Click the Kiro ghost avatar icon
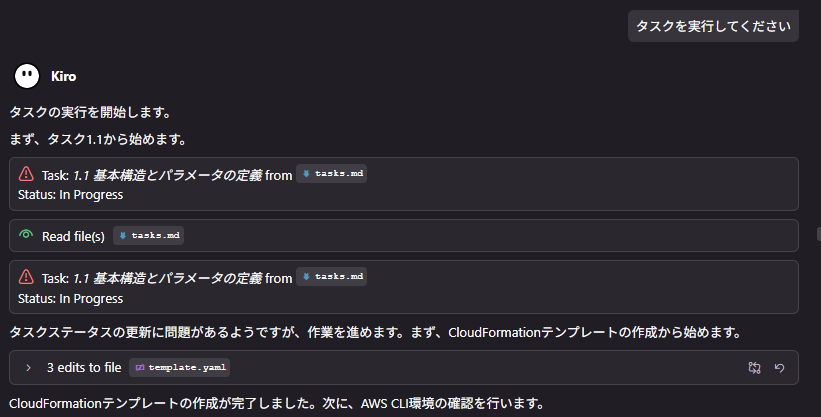This screenshot has height=417, width=821. point(27,76)
